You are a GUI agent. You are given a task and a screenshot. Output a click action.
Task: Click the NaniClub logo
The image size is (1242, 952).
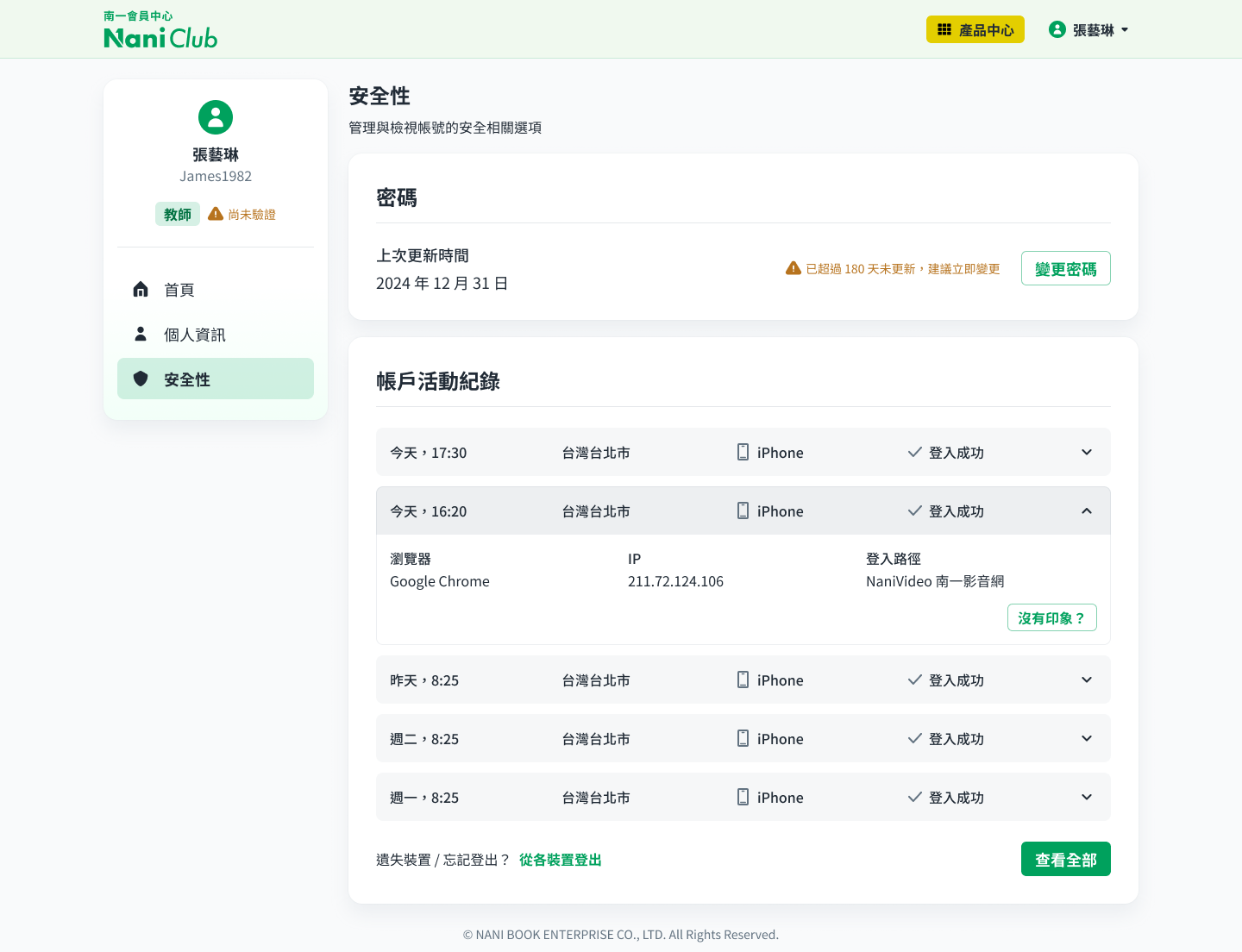(x=160, y=29)
